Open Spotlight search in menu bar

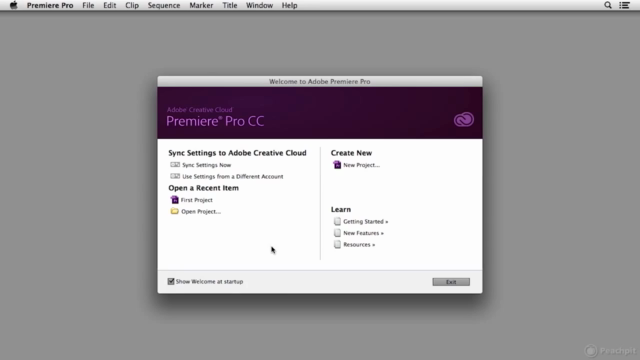tap(608, 5)
